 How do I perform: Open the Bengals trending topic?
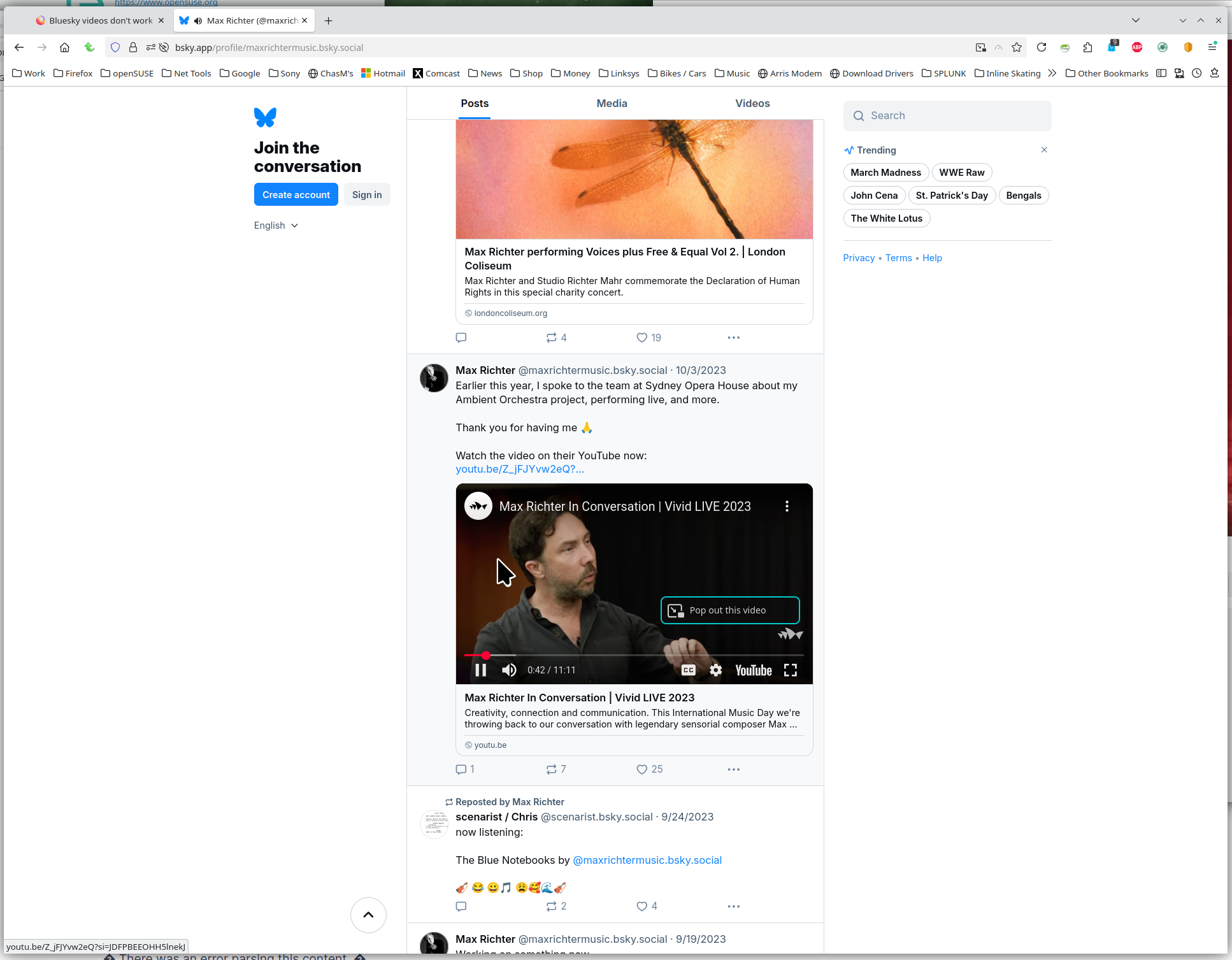pos(1024,196)
